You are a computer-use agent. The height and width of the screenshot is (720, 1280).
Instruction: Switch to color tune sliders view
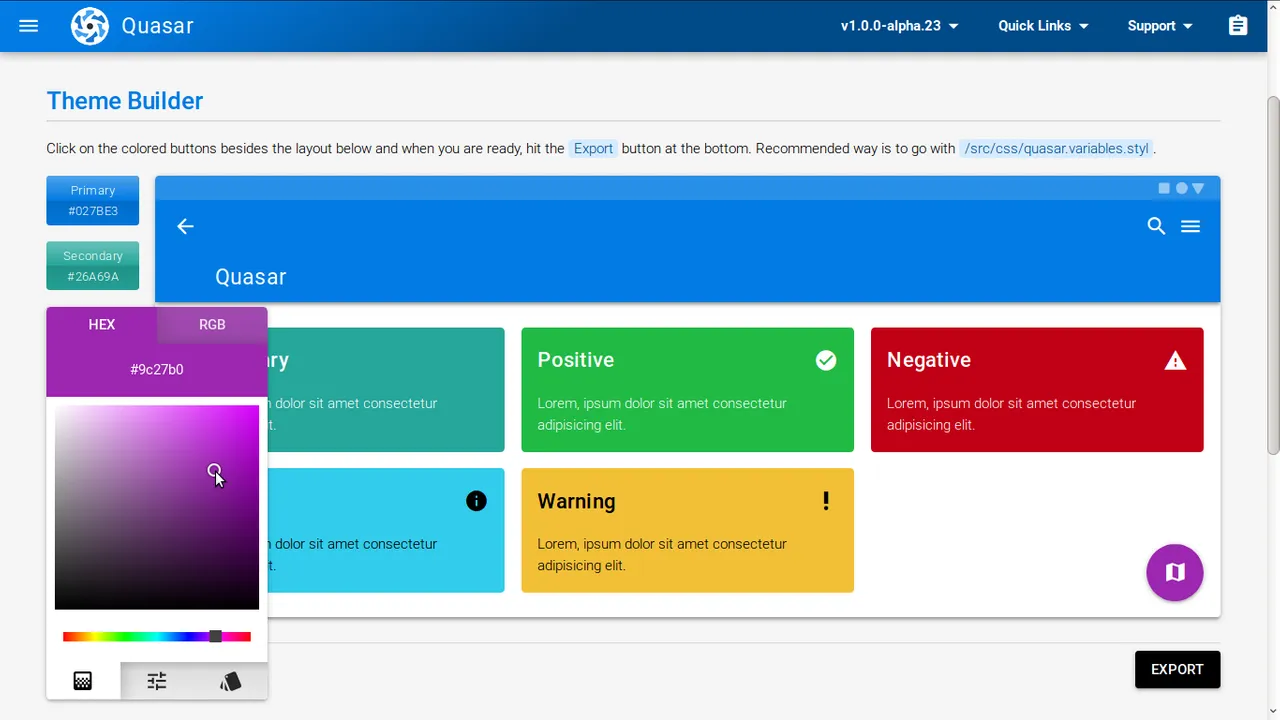(157, 681)
